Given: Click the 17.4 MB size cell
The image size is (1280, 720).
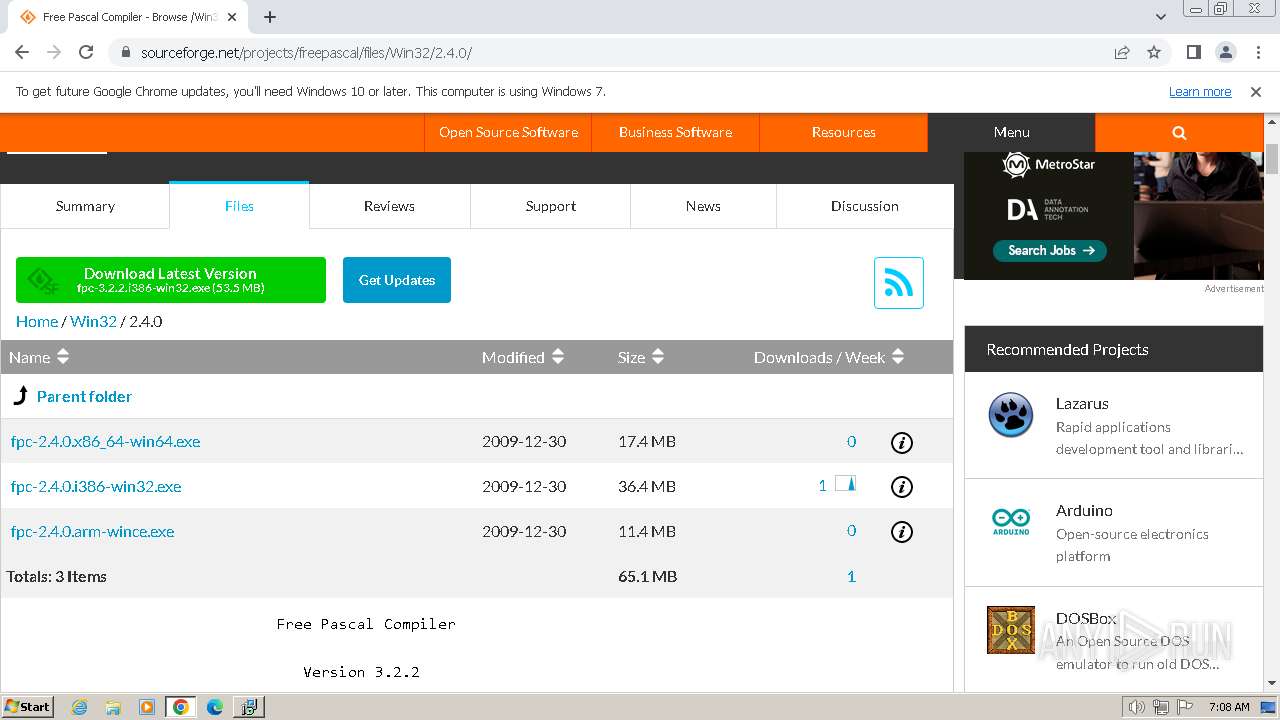Looking at the screenshot, I should [646, 441].
